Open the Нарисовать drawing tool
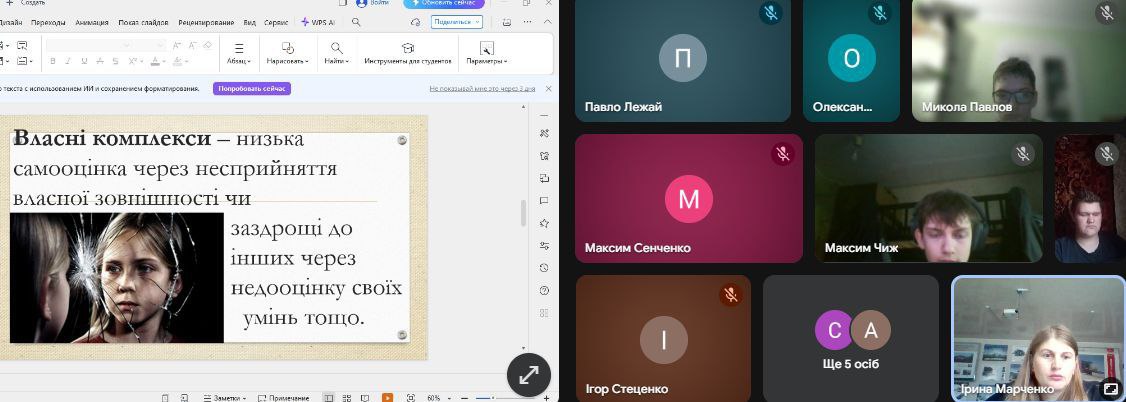1126x402 pixels. pos(287,52)
